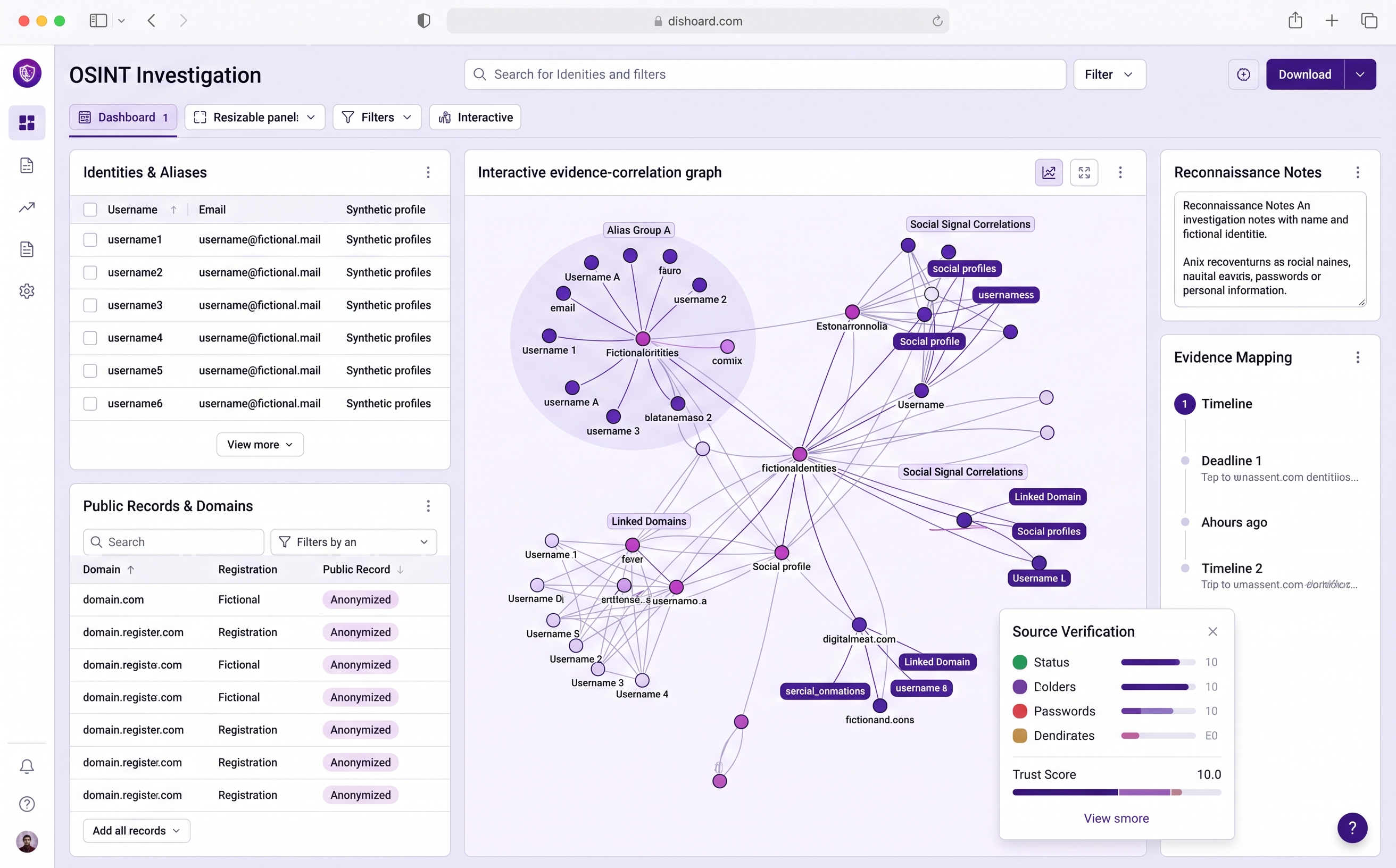Open the correlation graph options menu
Viewport: 1396px width, 868px height.
click(x=1120, y=172)
